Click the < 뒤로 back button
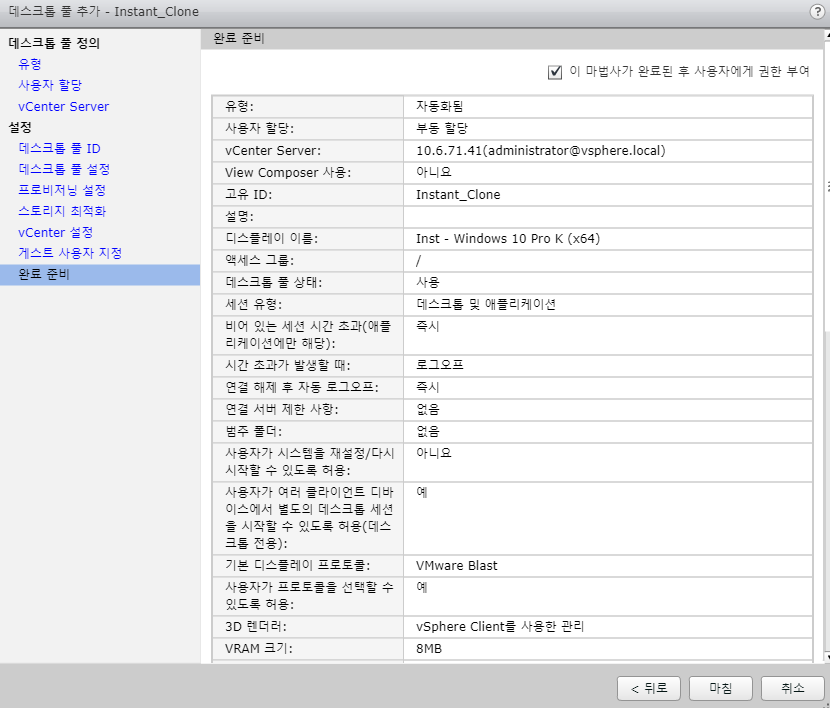This screenshot has height=708, width=830. click(x=648, y=688)
